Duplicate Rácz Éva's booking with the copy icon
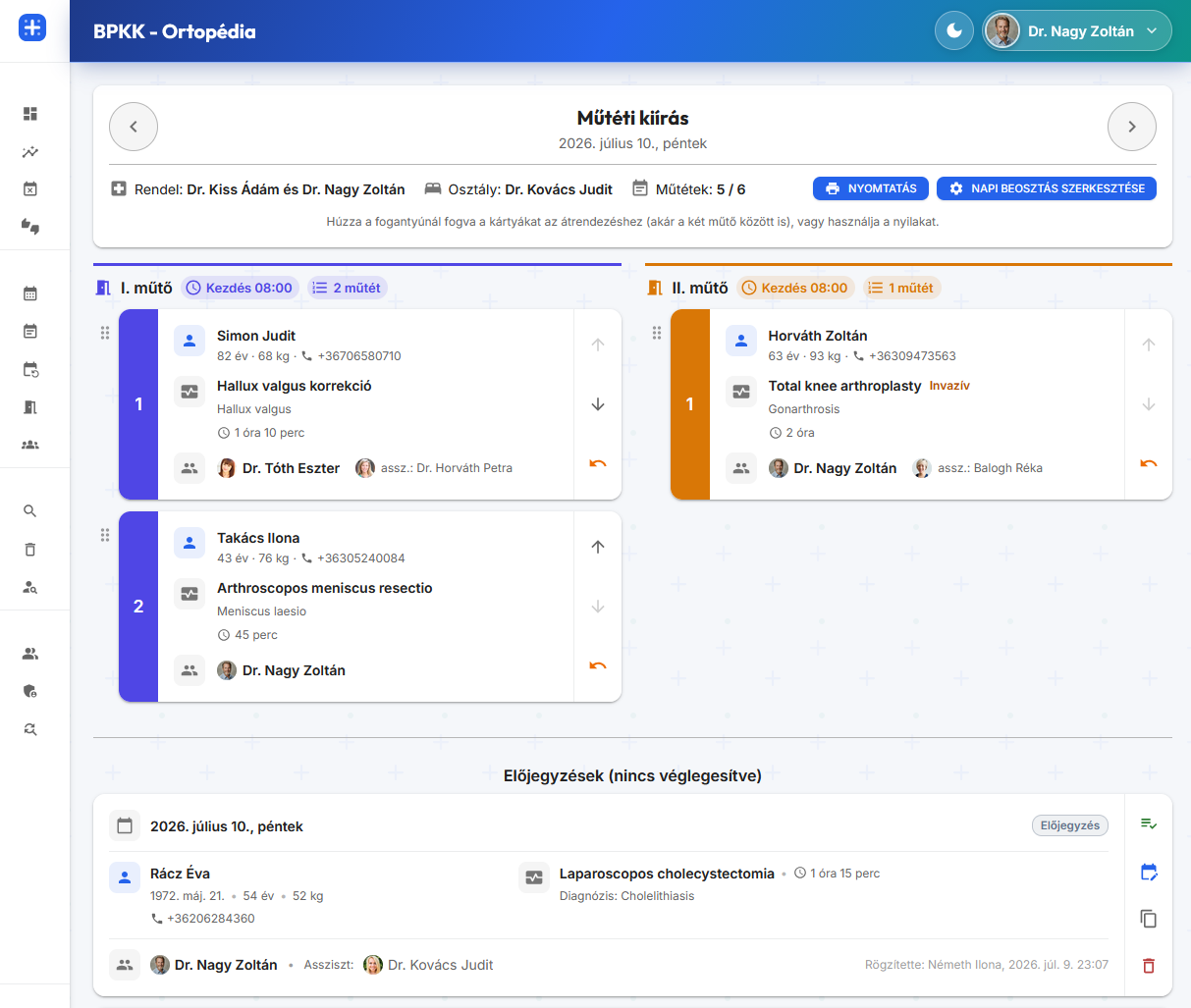The image size is (1191, 1008). click(x=1149, y=919)
